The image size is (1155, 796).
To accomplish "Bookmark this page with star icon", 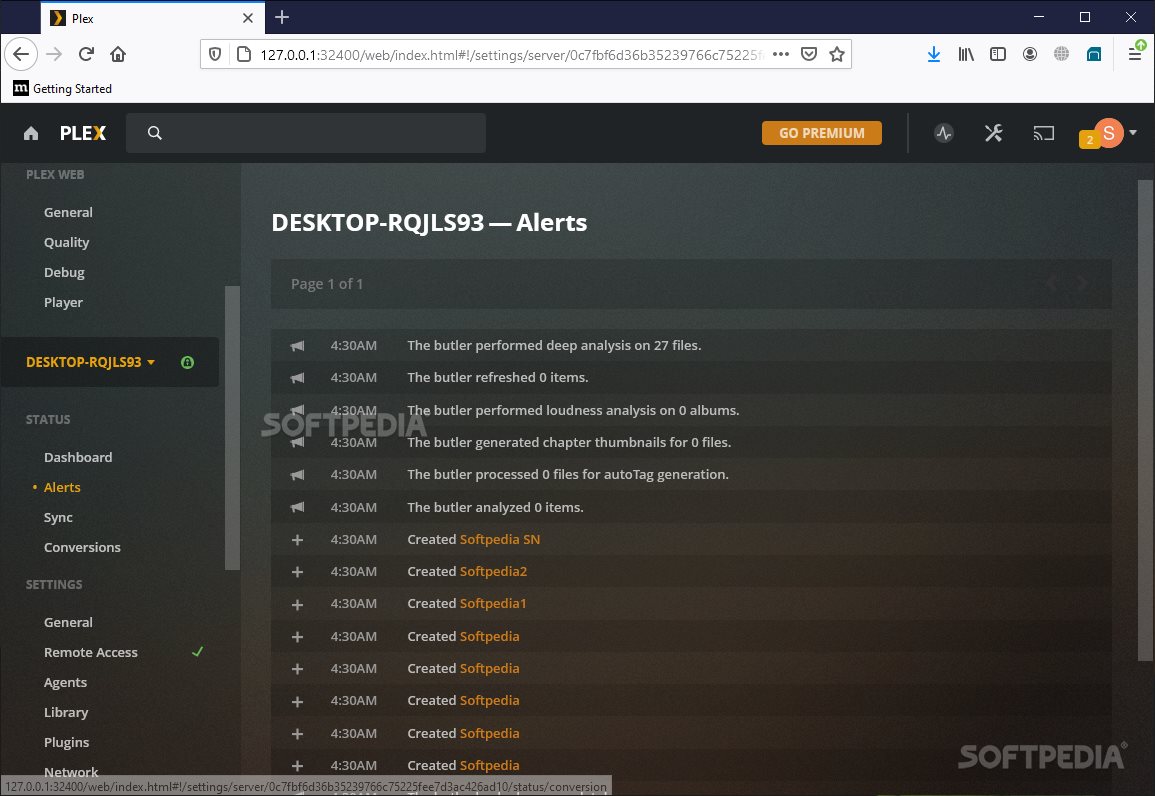I will (837, 54).
